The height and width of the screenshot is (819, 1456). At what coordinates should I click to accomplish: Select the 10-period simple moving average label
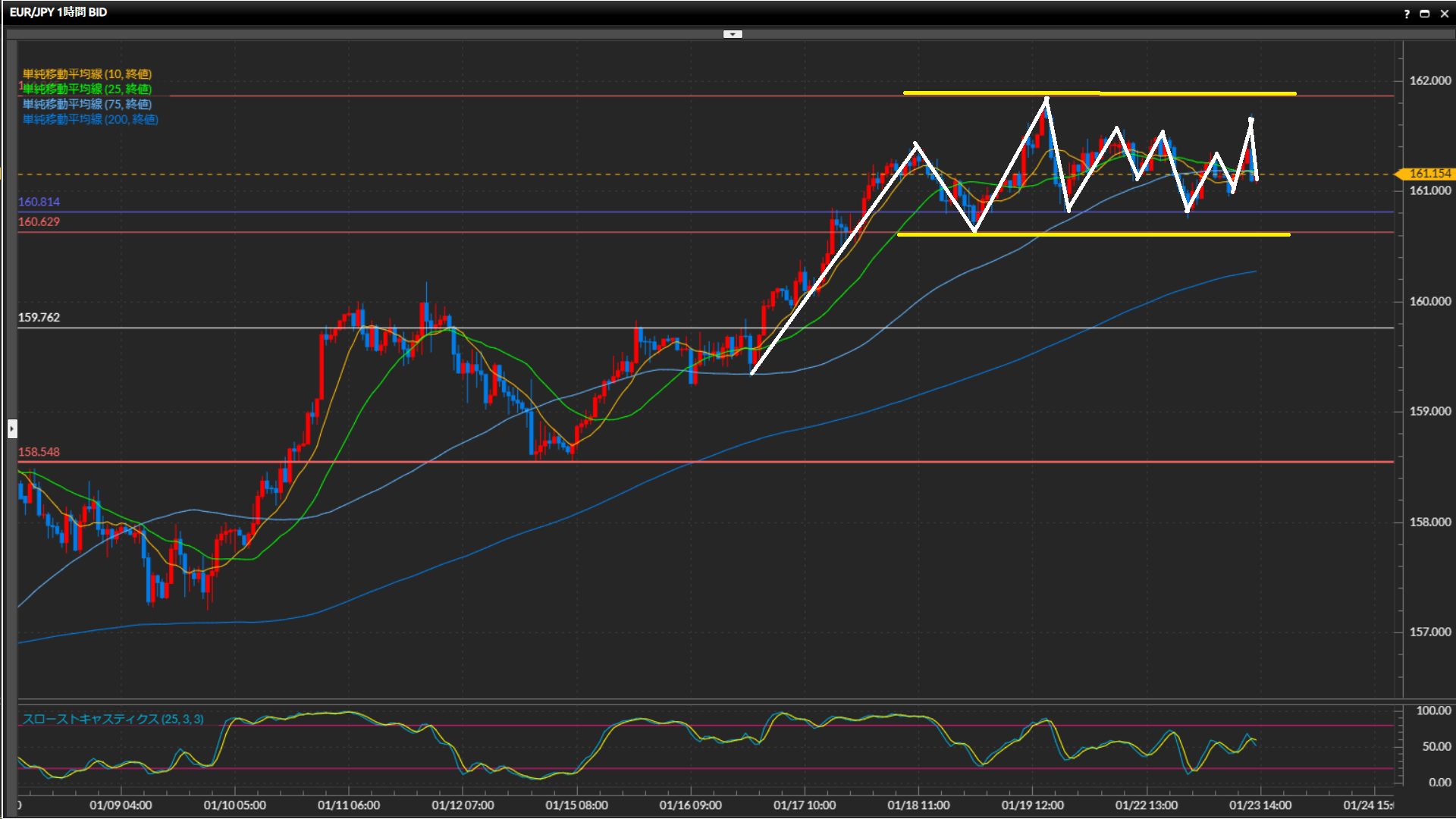(87, 74)
